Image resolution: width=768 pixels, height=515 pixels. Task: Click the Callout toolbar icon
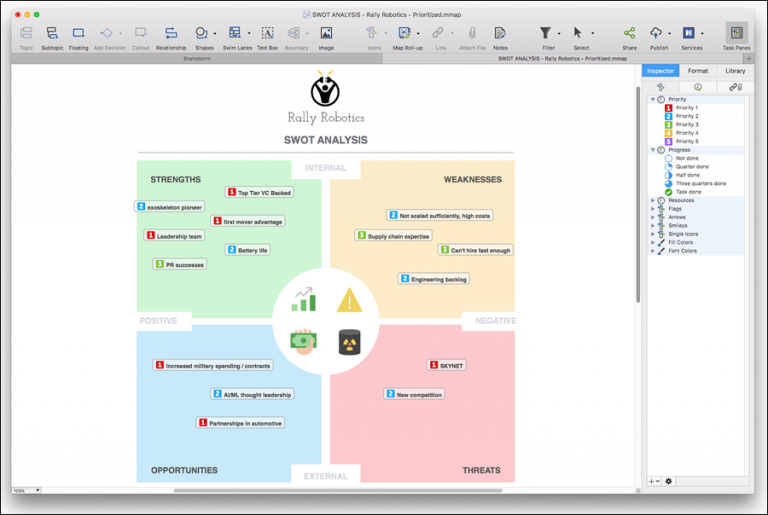click(x=141, y=33)
